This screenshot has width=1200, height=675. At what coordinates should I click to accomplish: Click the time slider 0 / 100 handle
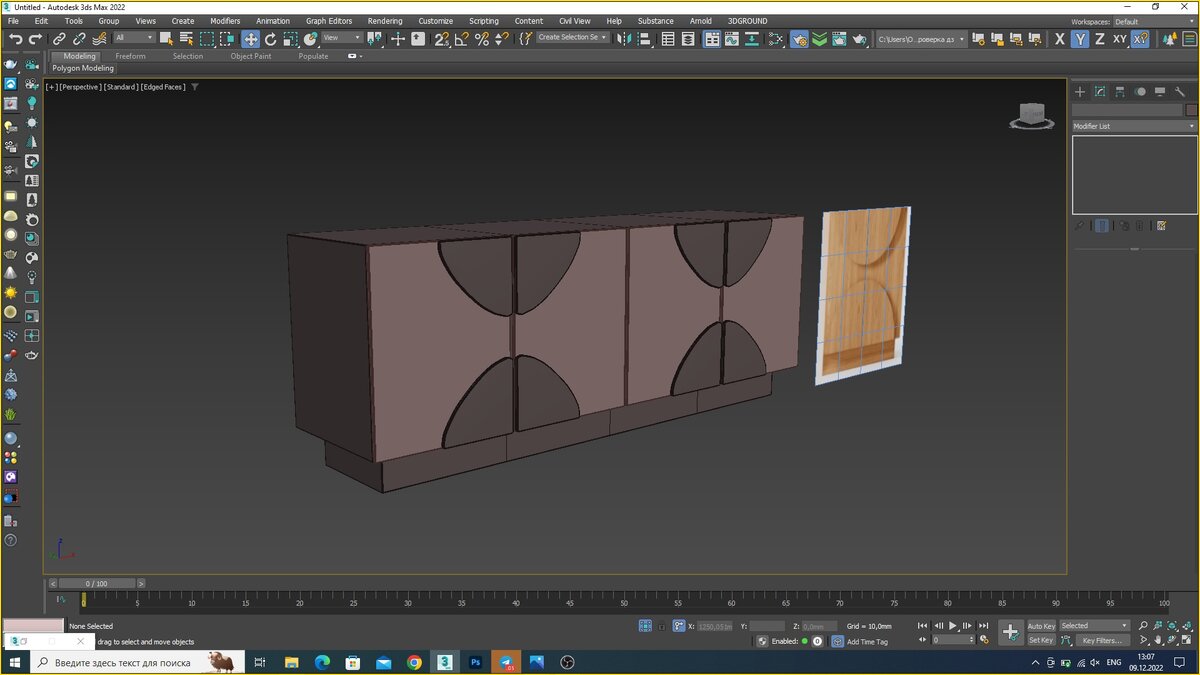click(96, 583)
